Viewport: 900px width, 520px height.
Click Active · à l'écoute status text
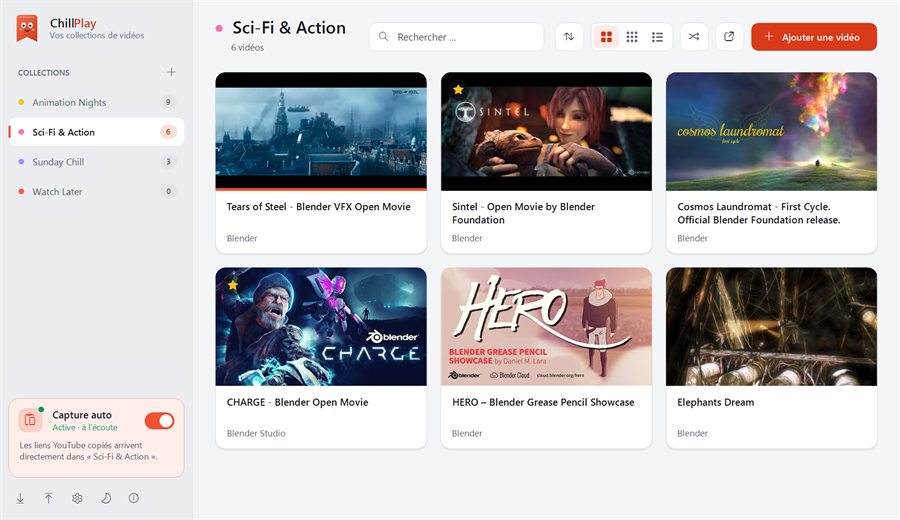point(85,428)
